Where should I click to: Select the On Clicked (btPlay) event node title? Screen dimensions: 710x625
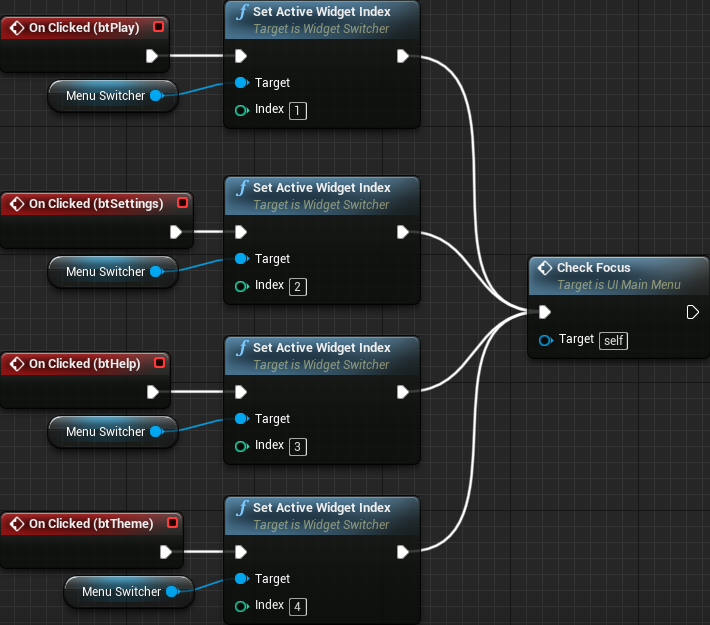pyautogui.click(x=84, y=28)
